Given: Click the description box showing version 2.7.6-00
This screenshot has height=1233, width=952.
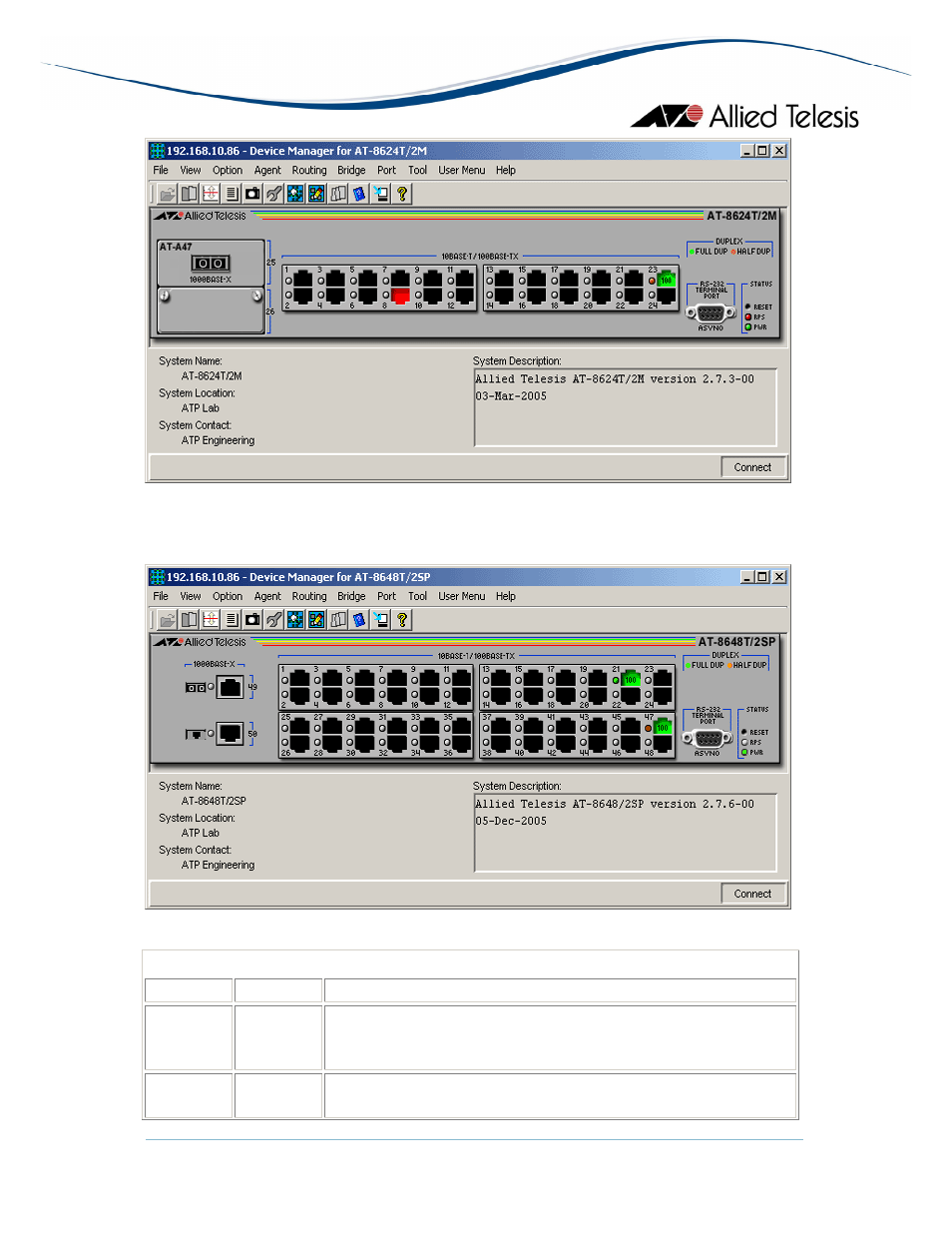Looking at the screenshot, I should tap(625, 833).
